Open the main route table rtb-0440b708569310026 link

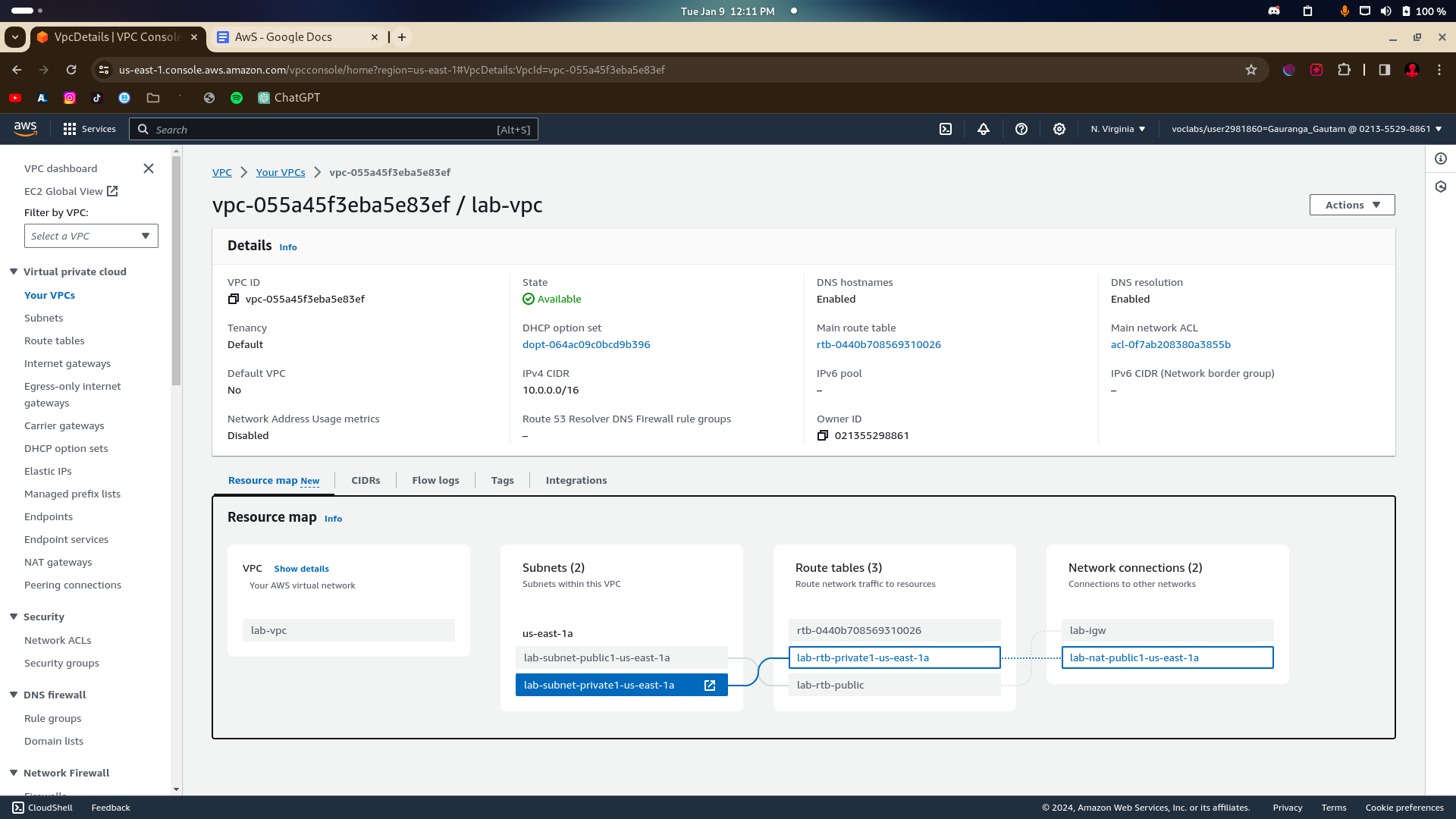pyautogui.click(x=878, y=345)
